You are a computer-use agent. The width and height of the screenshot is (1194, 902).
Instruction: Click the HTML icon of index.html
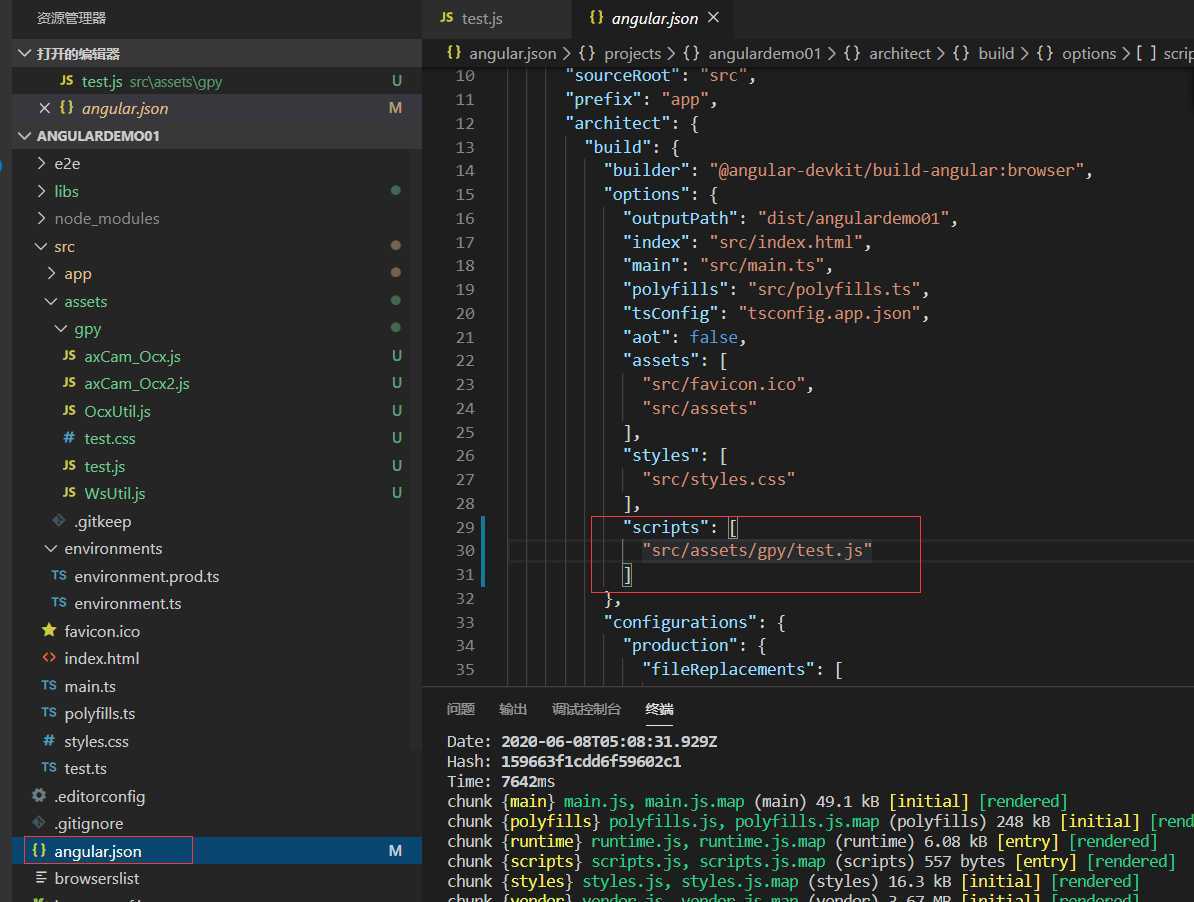(49, 658)
